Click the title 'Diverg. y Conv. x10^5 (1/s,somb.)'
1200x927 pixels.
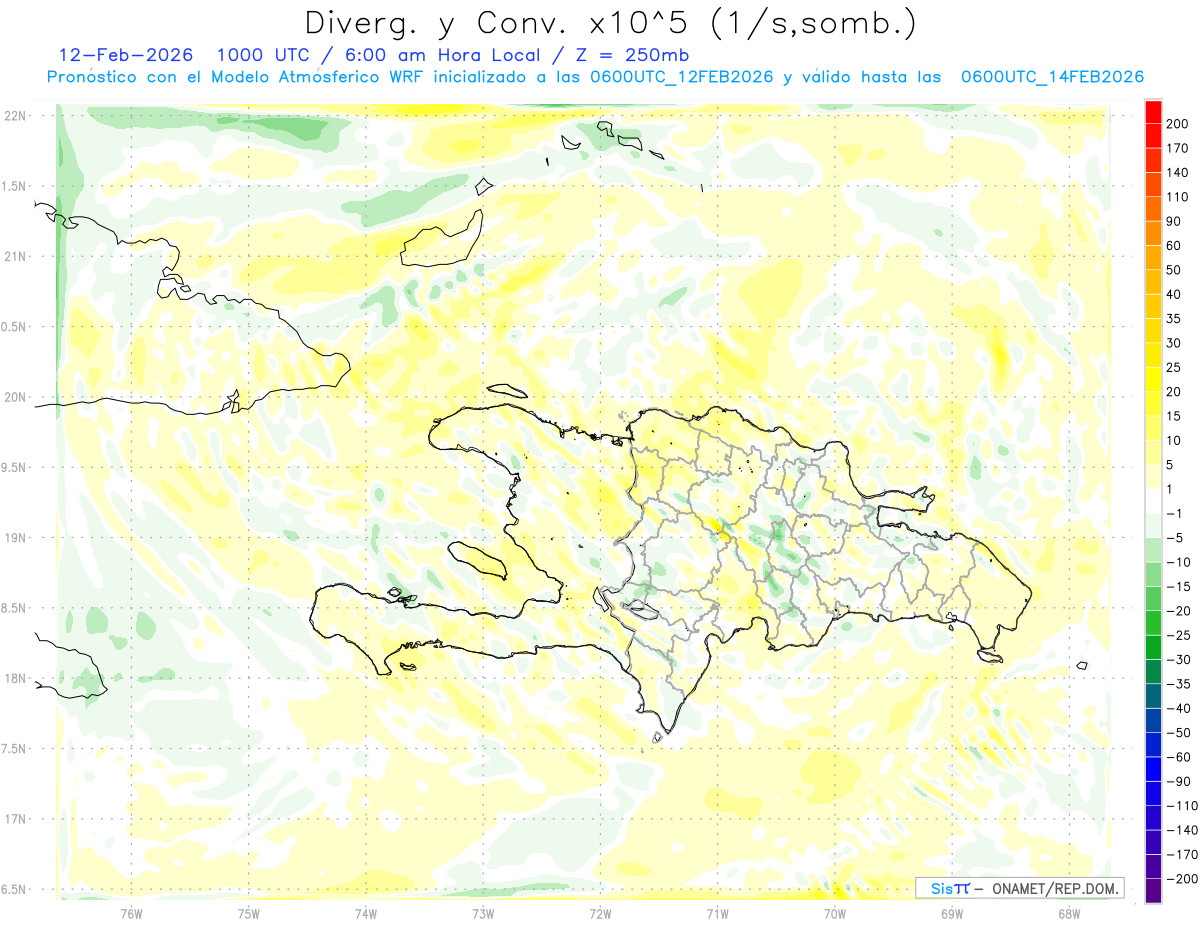[610, 23]
